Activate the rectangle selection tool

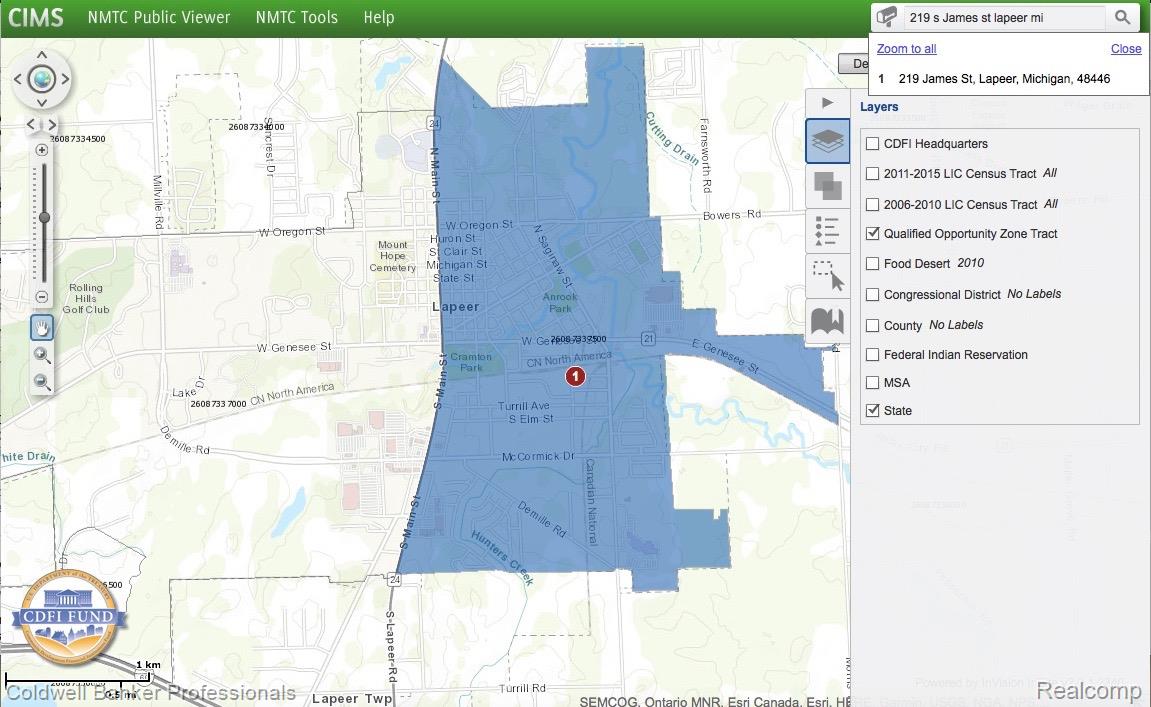(x=827, y=276)
